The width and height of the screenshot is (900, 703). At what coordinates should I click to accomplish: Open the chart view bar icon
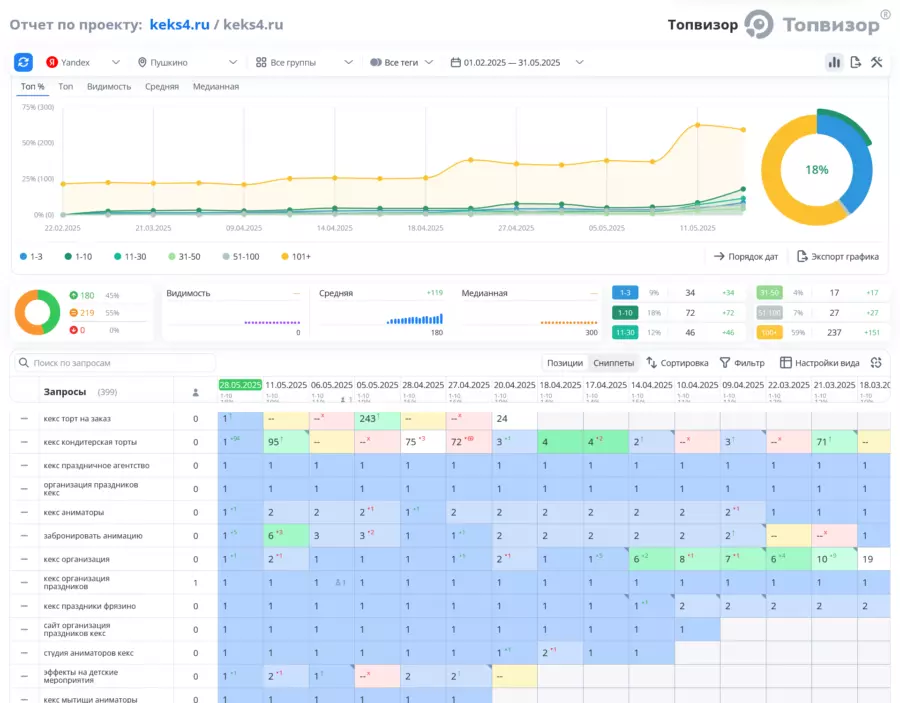click(834, 62)
